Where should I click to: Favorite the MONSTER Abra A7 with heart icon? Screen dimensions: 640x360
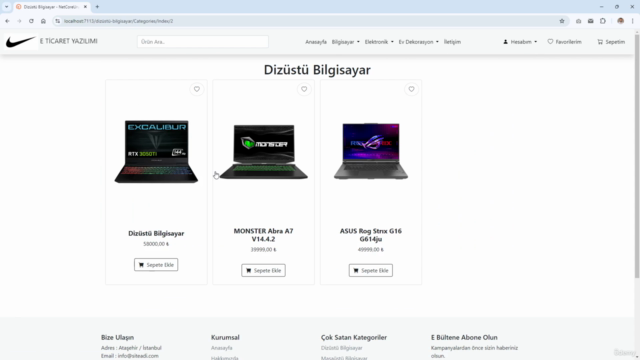pos(304,89)
